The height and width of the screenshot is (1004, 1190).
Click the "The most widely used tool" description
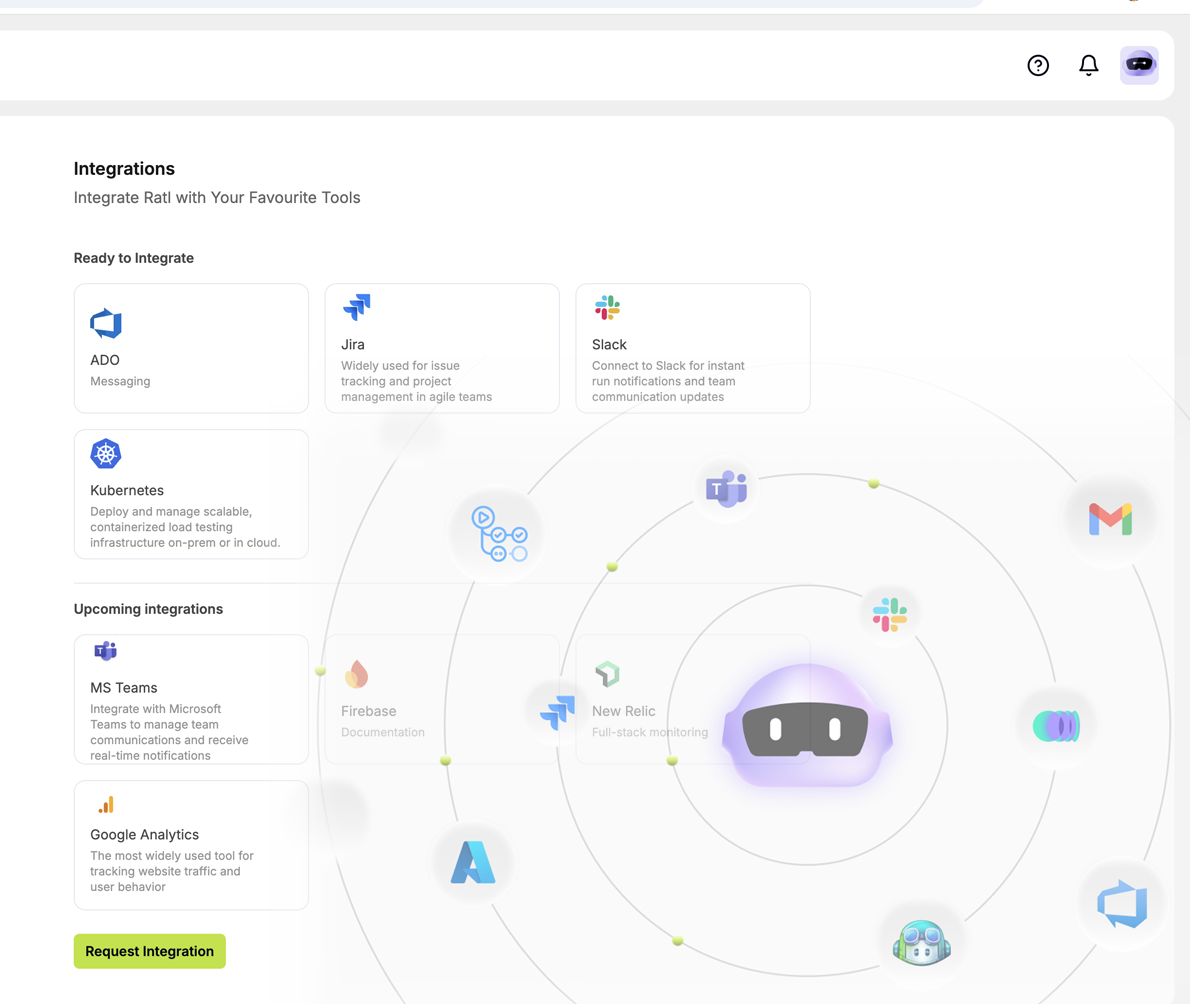tap(172, 871)
